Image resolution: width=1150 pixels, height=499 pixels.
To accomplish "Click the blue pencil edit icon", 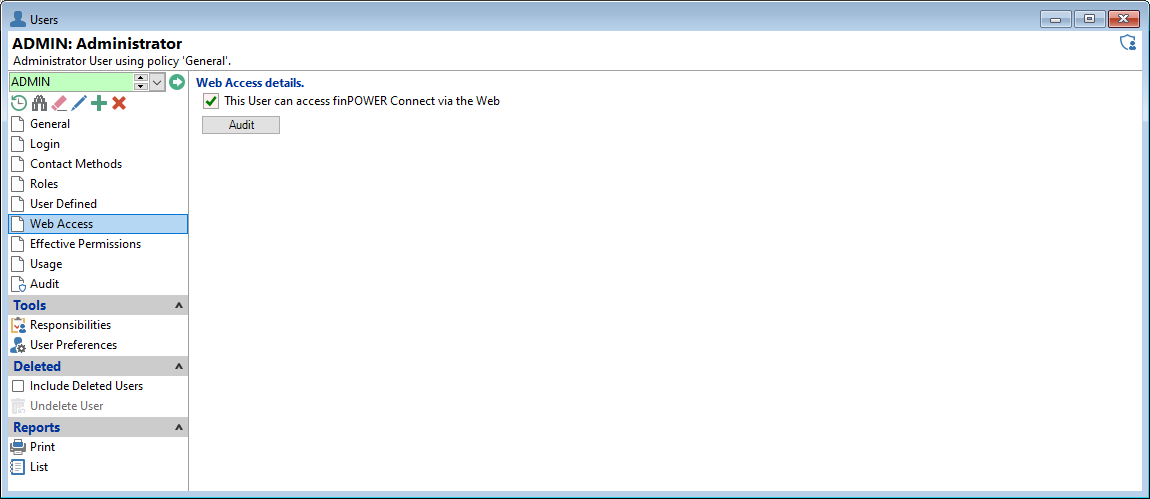I will (78, 103).
